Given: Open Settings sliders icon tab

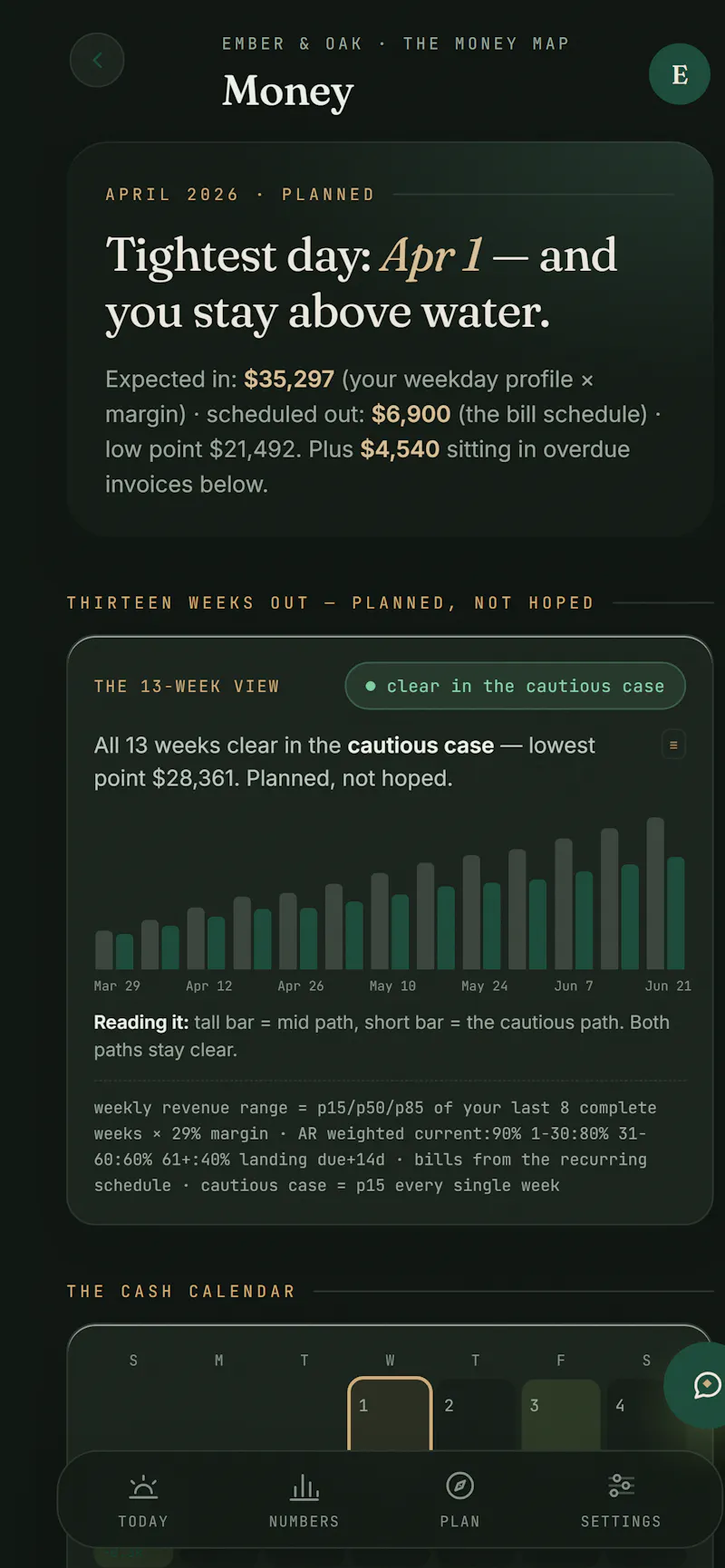Looking at the screenshot, I should click(x=621, y=1501).
